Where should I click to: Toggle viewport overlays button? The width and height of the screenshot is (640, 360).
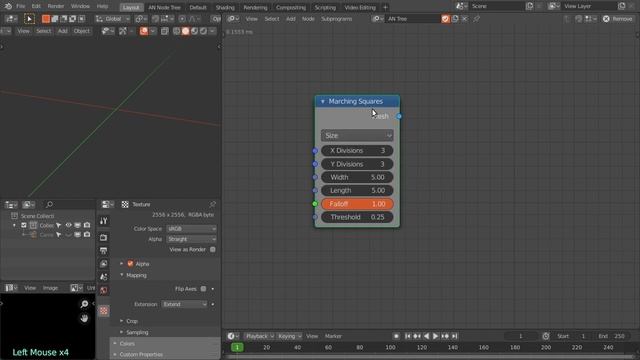coord(144,31)
